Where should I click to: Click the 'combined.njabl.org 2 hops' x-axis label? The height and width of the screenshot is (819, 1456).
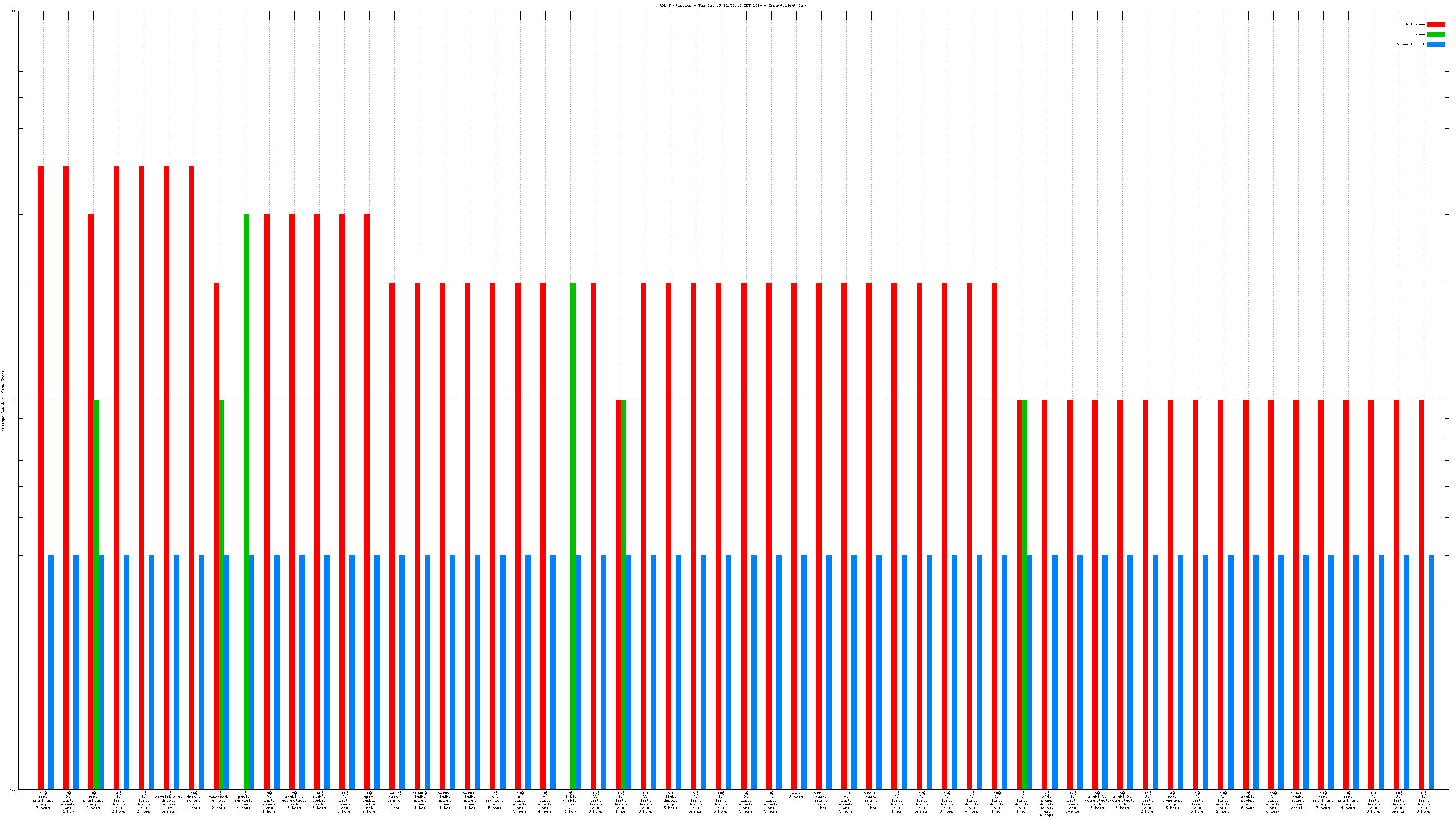(x=219, y=800)
